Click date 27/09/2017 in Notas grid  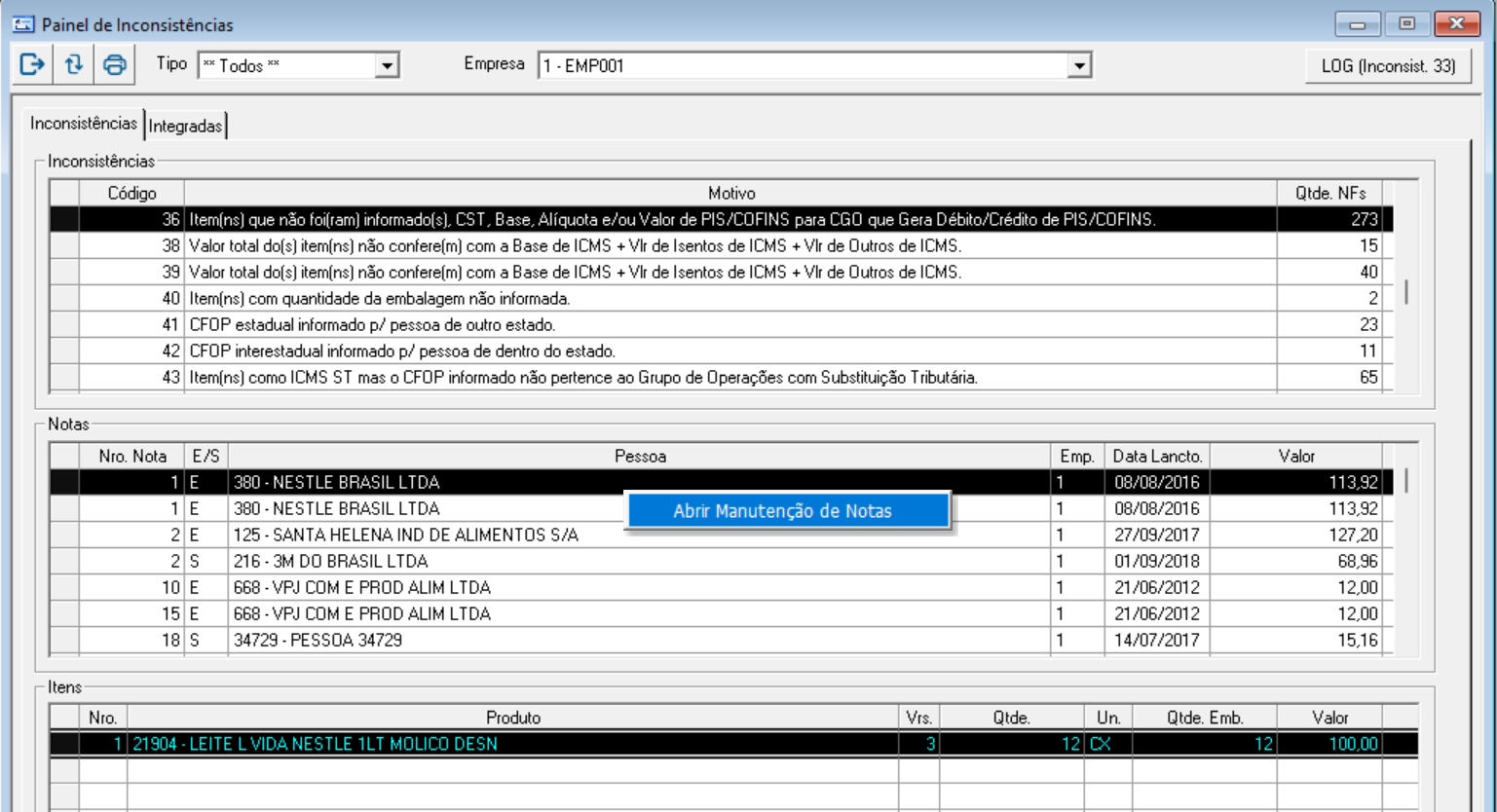pos(1157,535)
